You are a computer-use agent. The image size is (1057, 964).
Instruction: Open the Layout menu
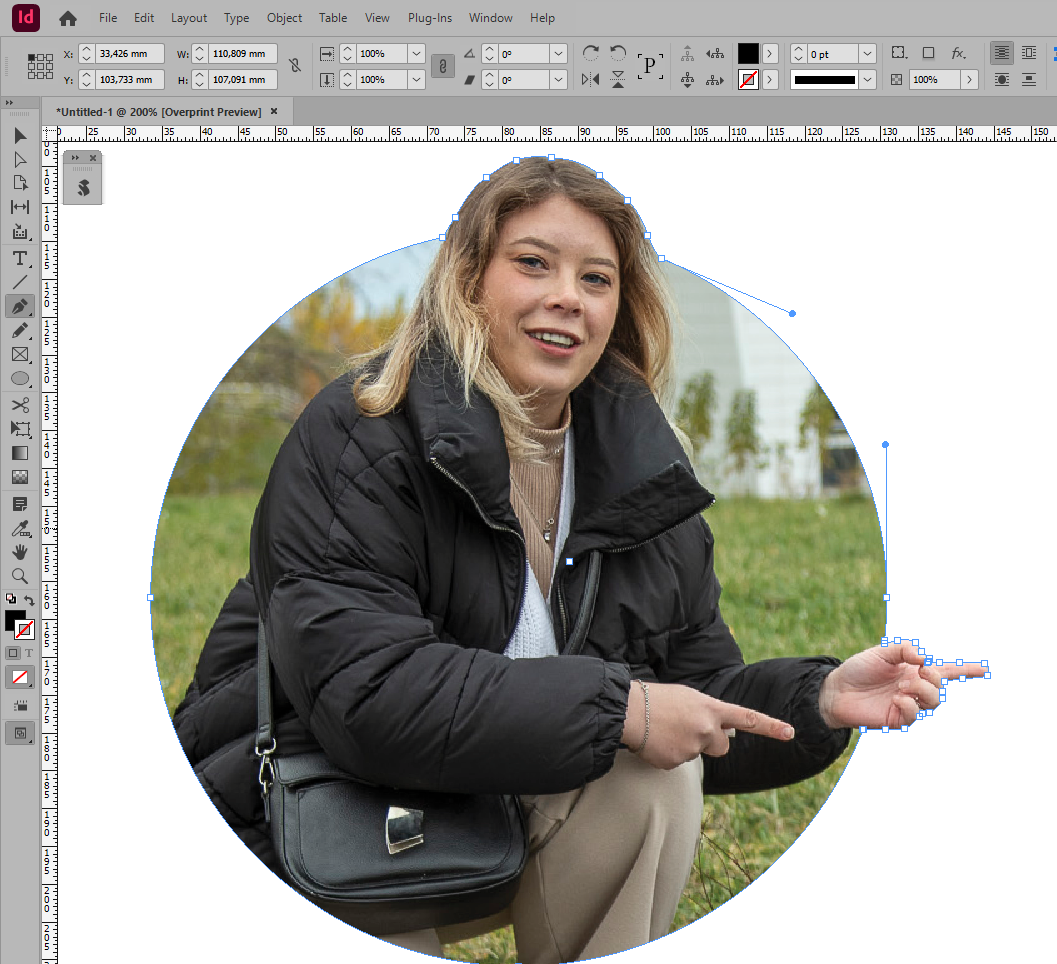click(x=189, y=18)
